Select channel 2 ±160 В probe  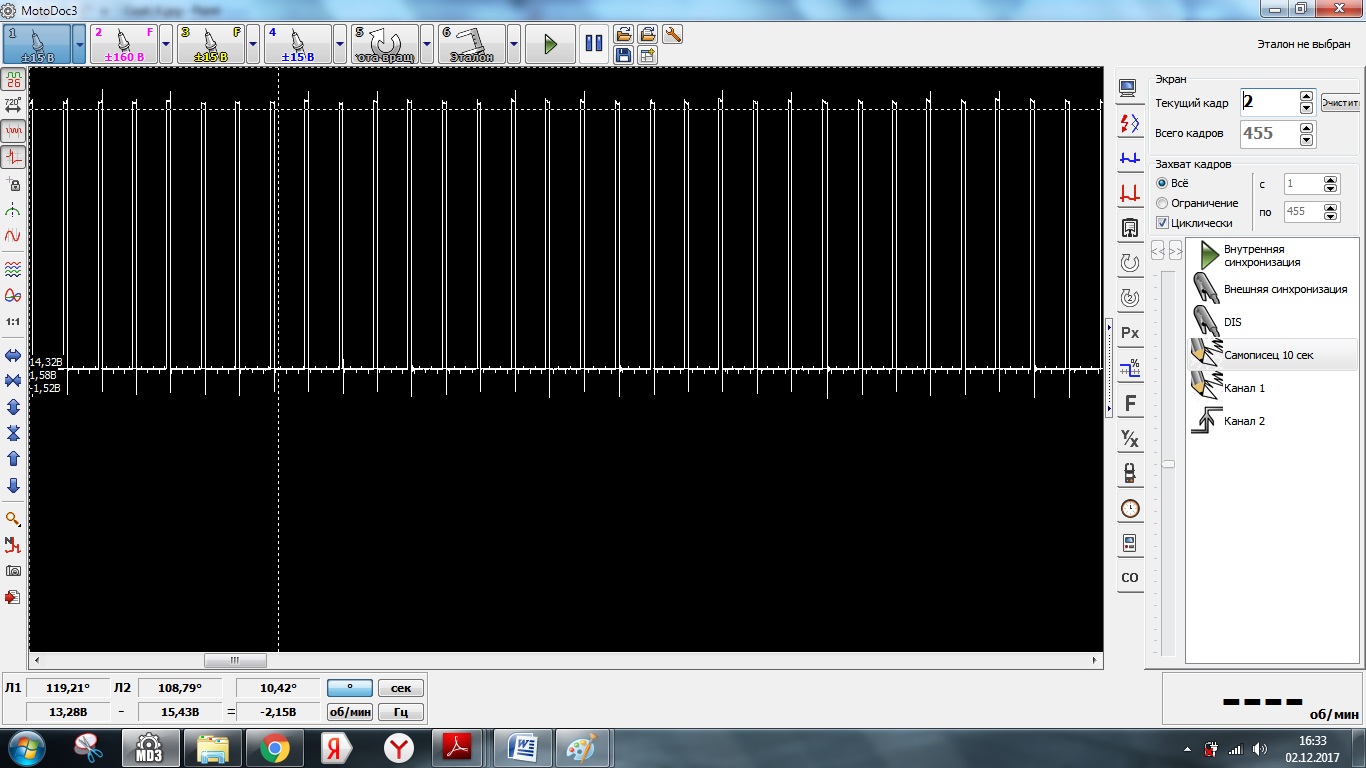coord(124,44)
